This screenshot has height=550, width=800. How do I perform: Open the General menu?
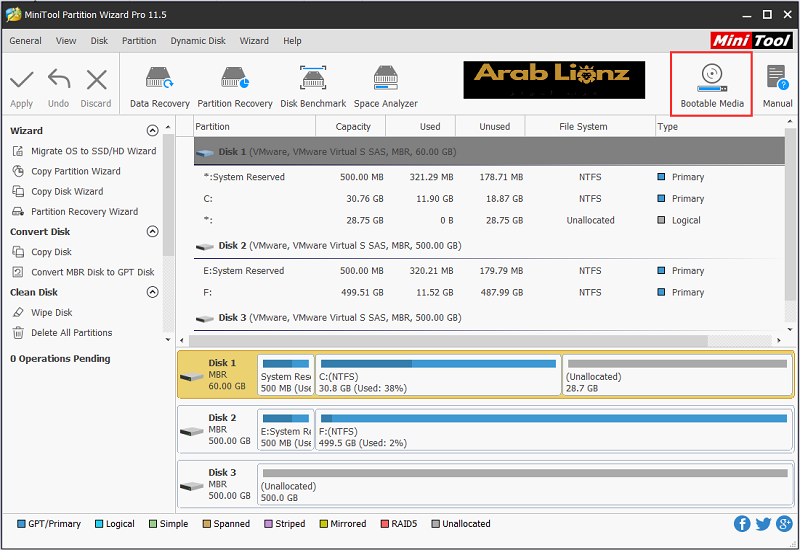(x=26, y=41)
